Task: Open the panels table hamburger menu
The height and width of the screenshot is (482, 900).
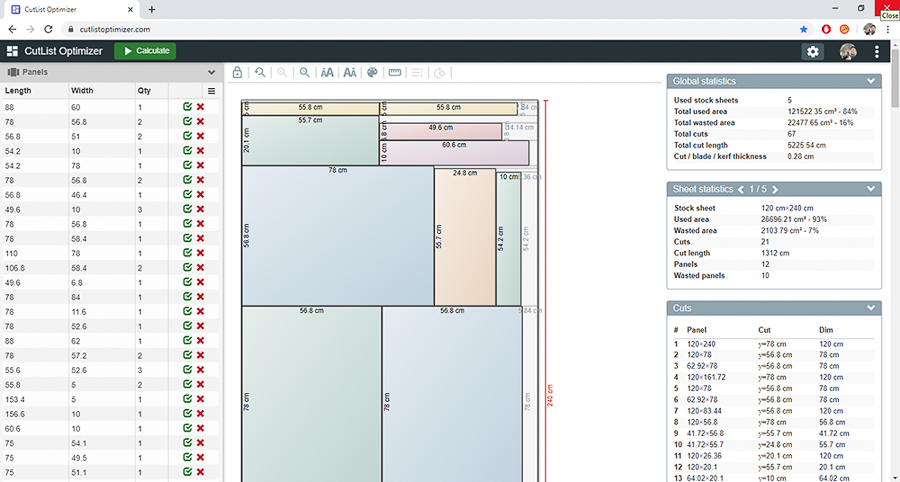Action: (211, 90)
